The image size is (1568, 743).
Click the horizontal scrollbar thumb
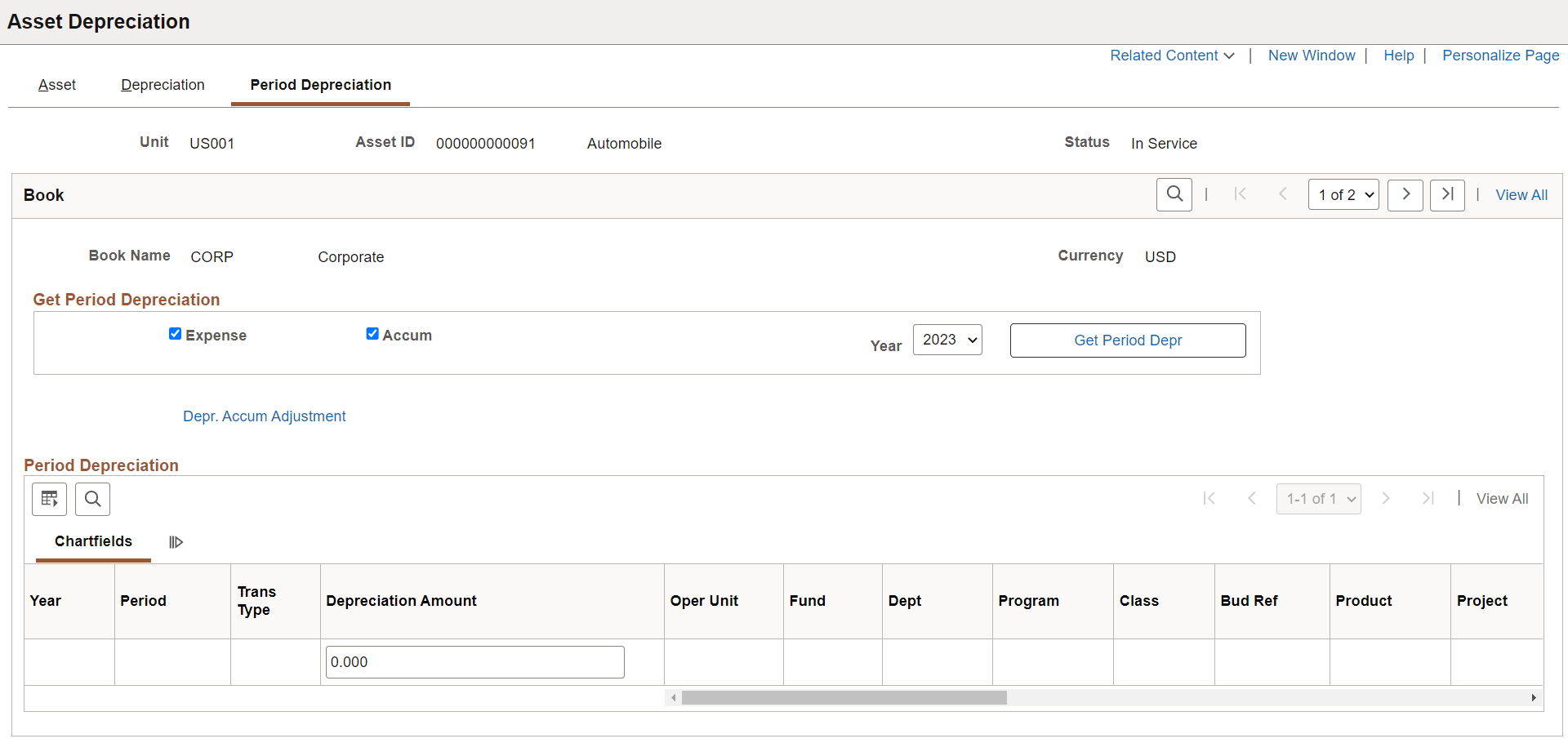point(844,698)
